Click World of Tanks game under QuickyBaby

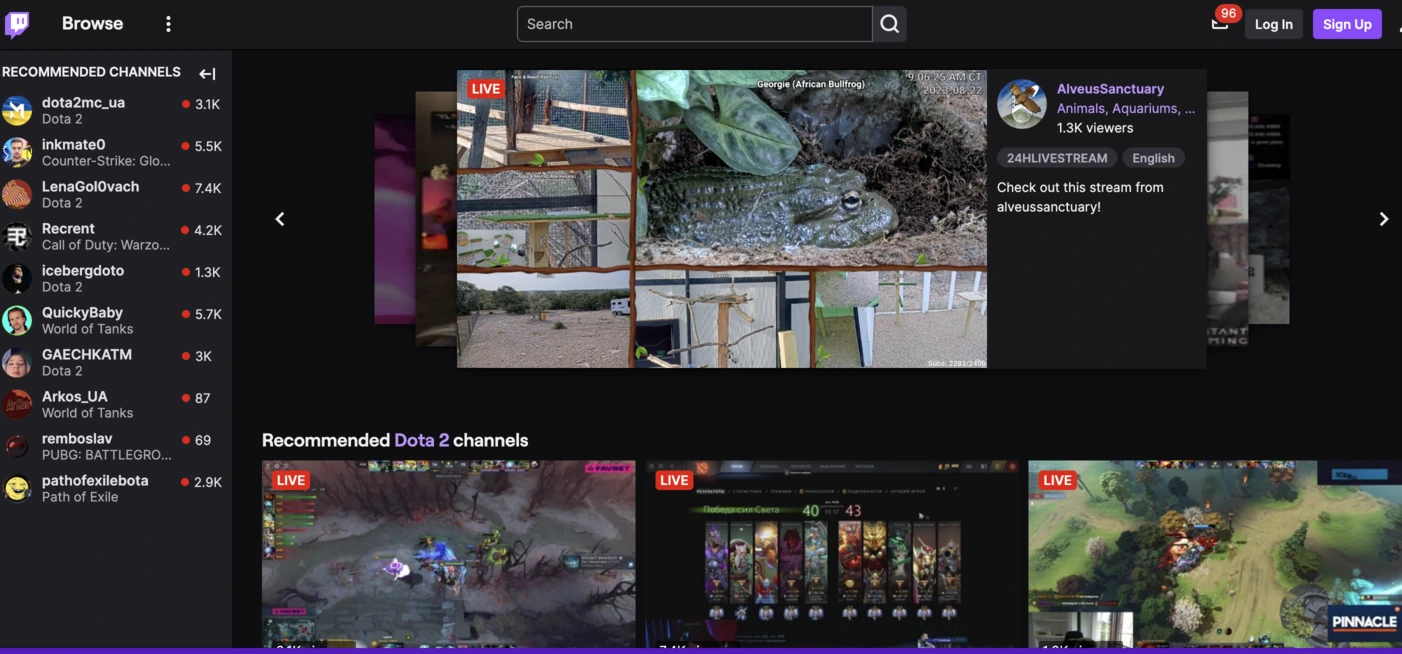click(87, 328)
